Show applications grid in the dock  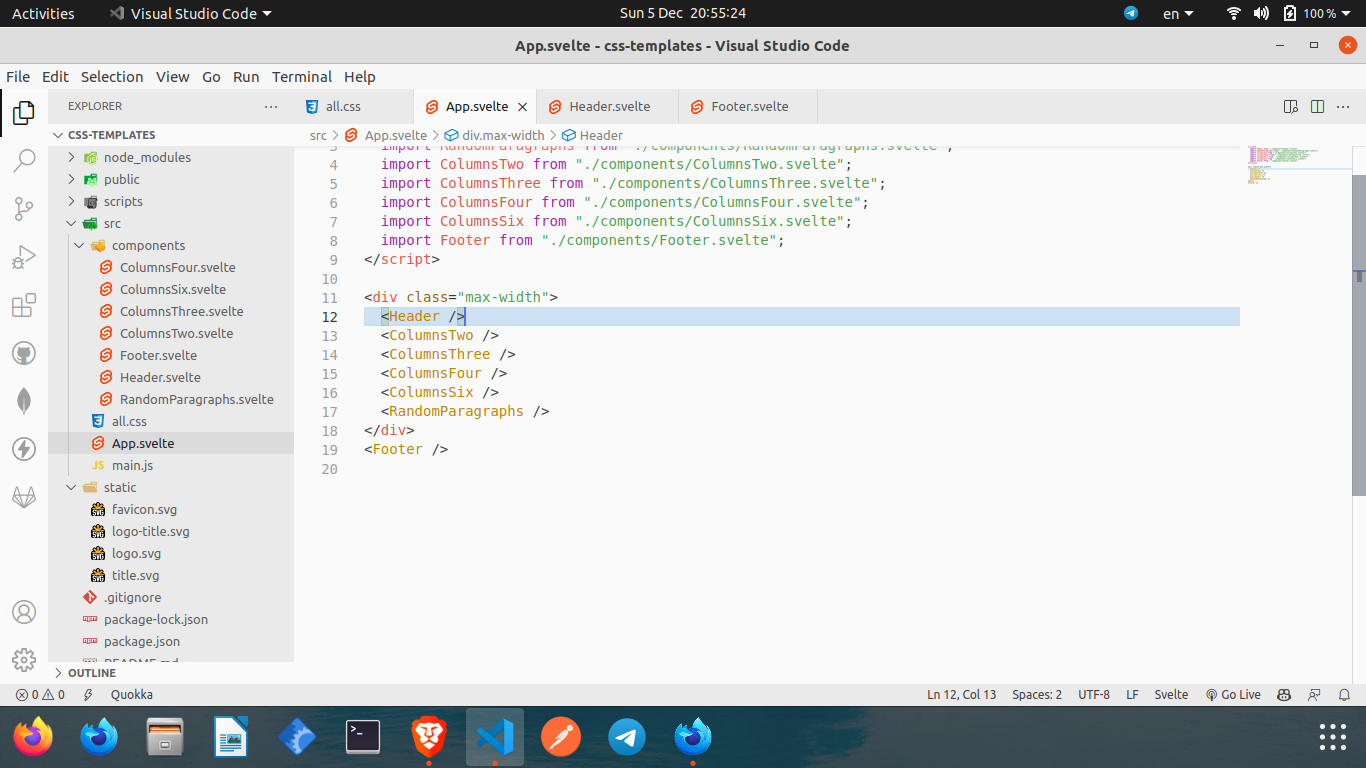1333,737
